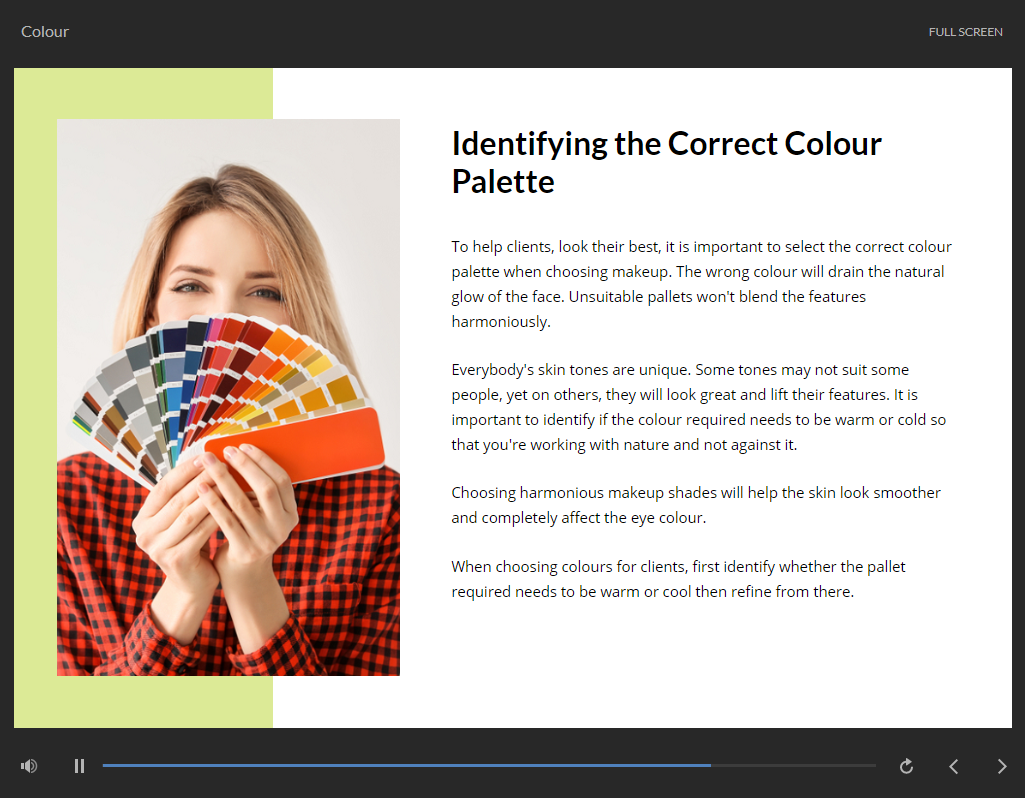Click the colour swatch fan photo
This screenshot has height=798, width=1025.
pyautogui.click(x=228, y=397)
